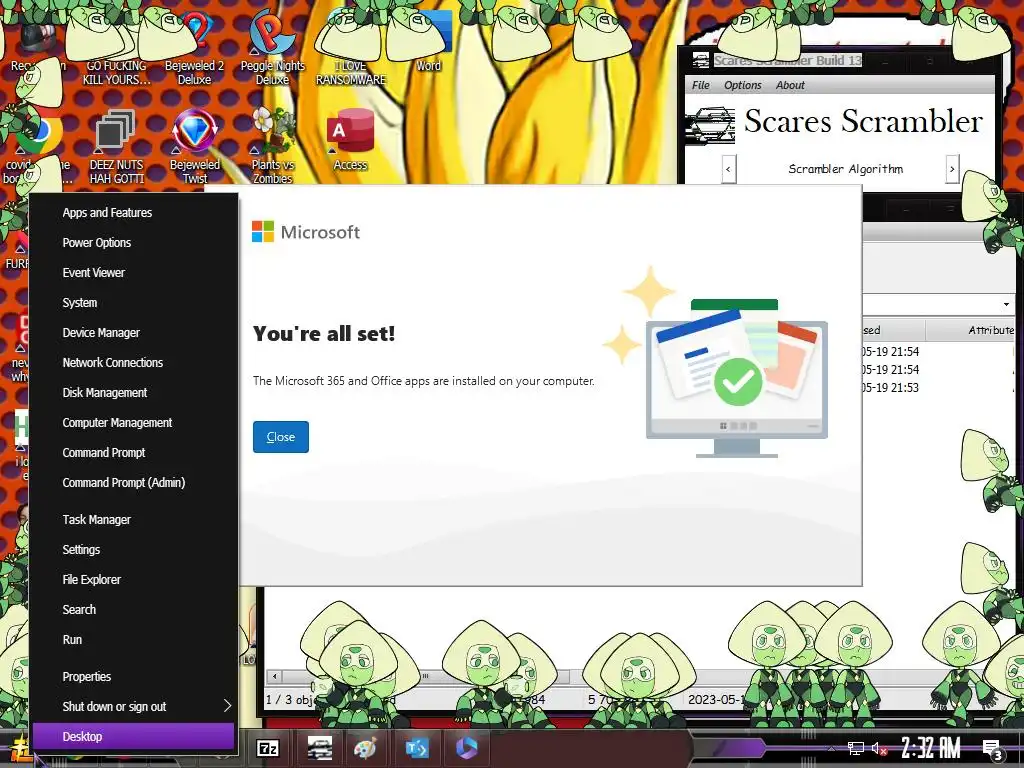This screenshot has height=768, width=1024.
Task: Select the Bejeweled Twist desktop icon
Action: coord(195,147)
